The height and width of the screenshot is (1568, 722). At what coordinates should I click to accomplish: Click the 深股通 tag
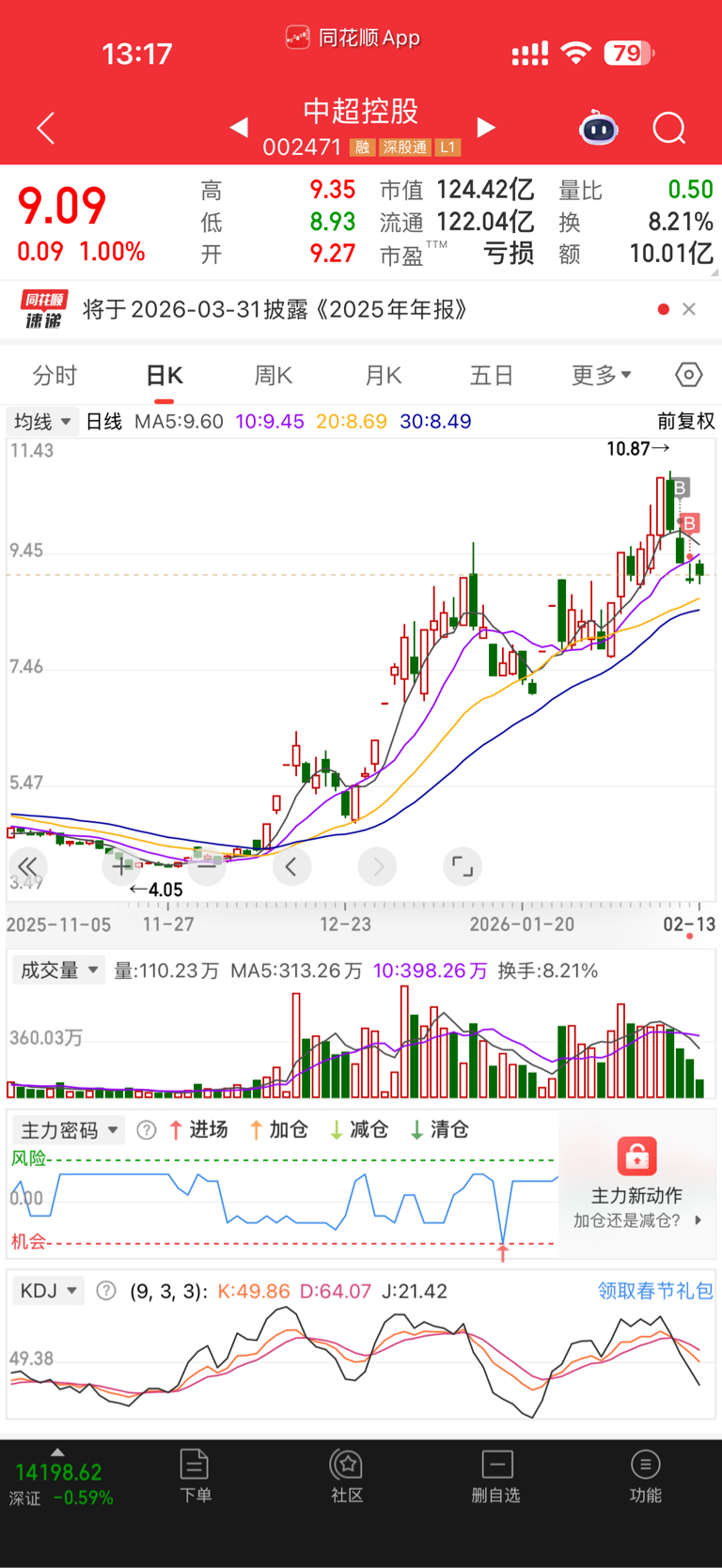pyautogui.click(x=405, y=147)
